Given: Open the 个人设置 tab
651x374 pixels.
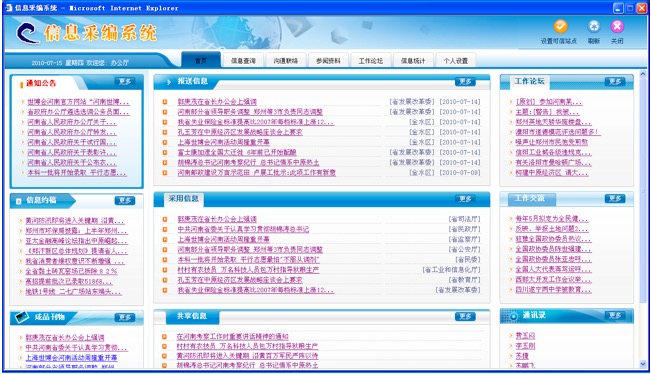Looking at the screenshot, I should pyautogui.click(x=455, y=61).
